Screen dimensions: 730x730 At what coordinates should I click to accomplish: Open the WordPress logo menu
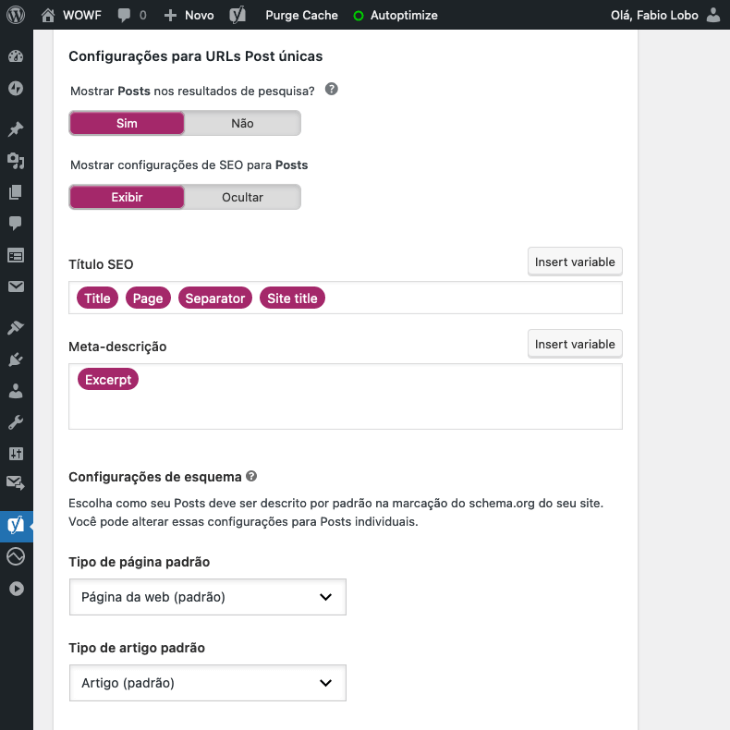point(16,15)
